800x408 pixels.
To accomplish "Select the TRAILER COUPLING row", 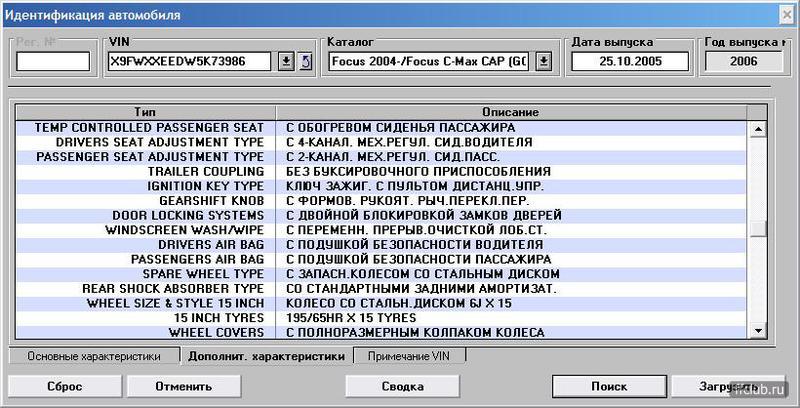I will [383, 171].
